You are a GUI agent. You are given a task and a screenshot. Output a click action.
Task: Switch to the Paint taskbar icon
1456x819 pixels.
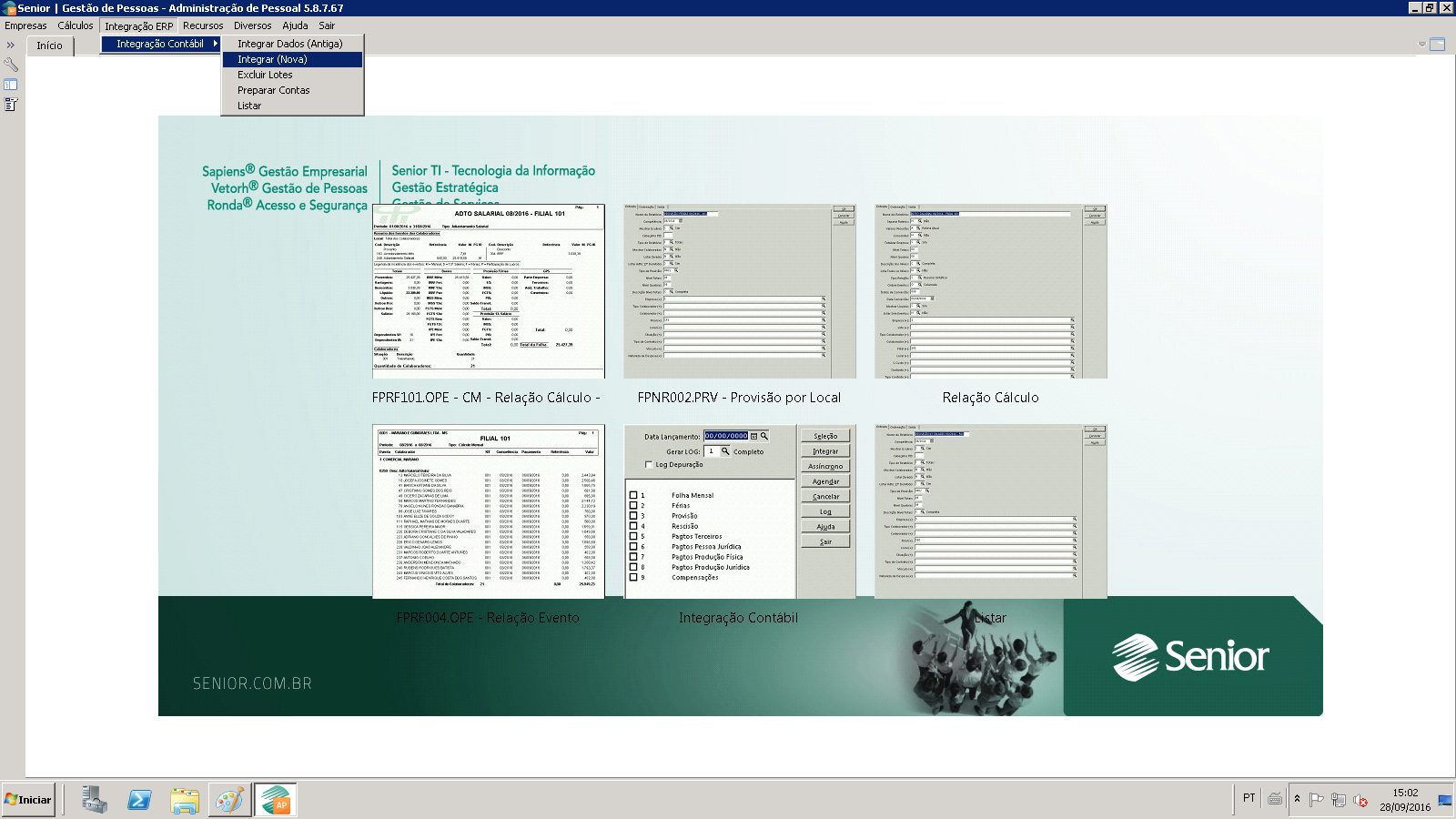(x=229, y=800)
